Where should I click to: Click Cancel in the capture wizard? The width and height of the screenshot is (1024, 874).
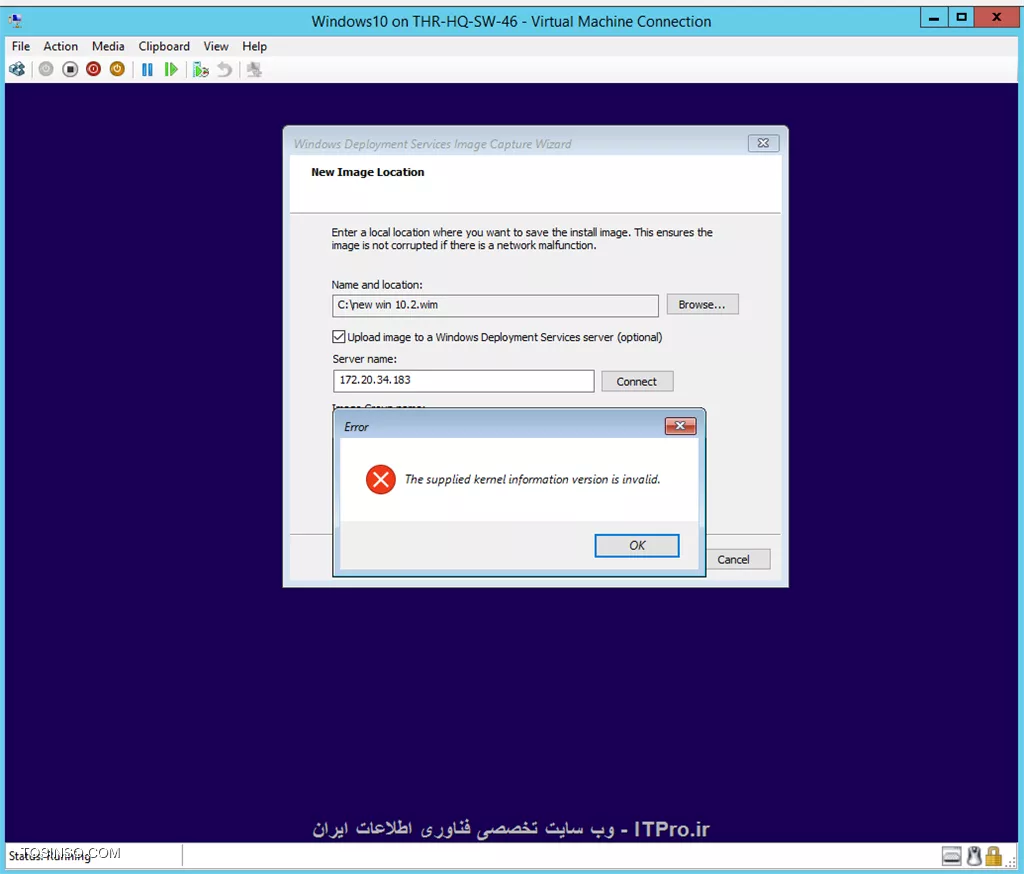pos(733,559)
